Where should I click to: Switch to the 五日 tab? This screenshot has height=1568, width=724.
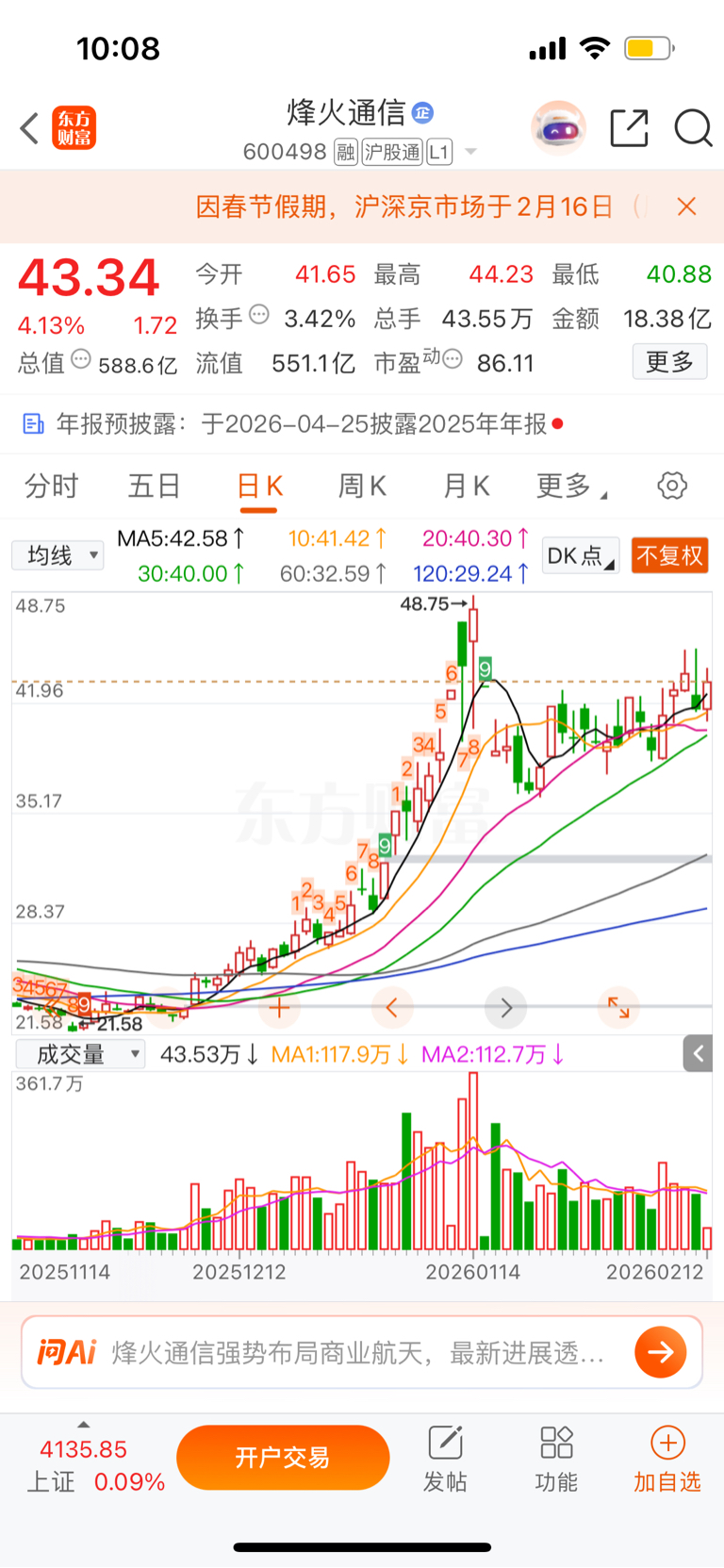(x=155, y=487)
